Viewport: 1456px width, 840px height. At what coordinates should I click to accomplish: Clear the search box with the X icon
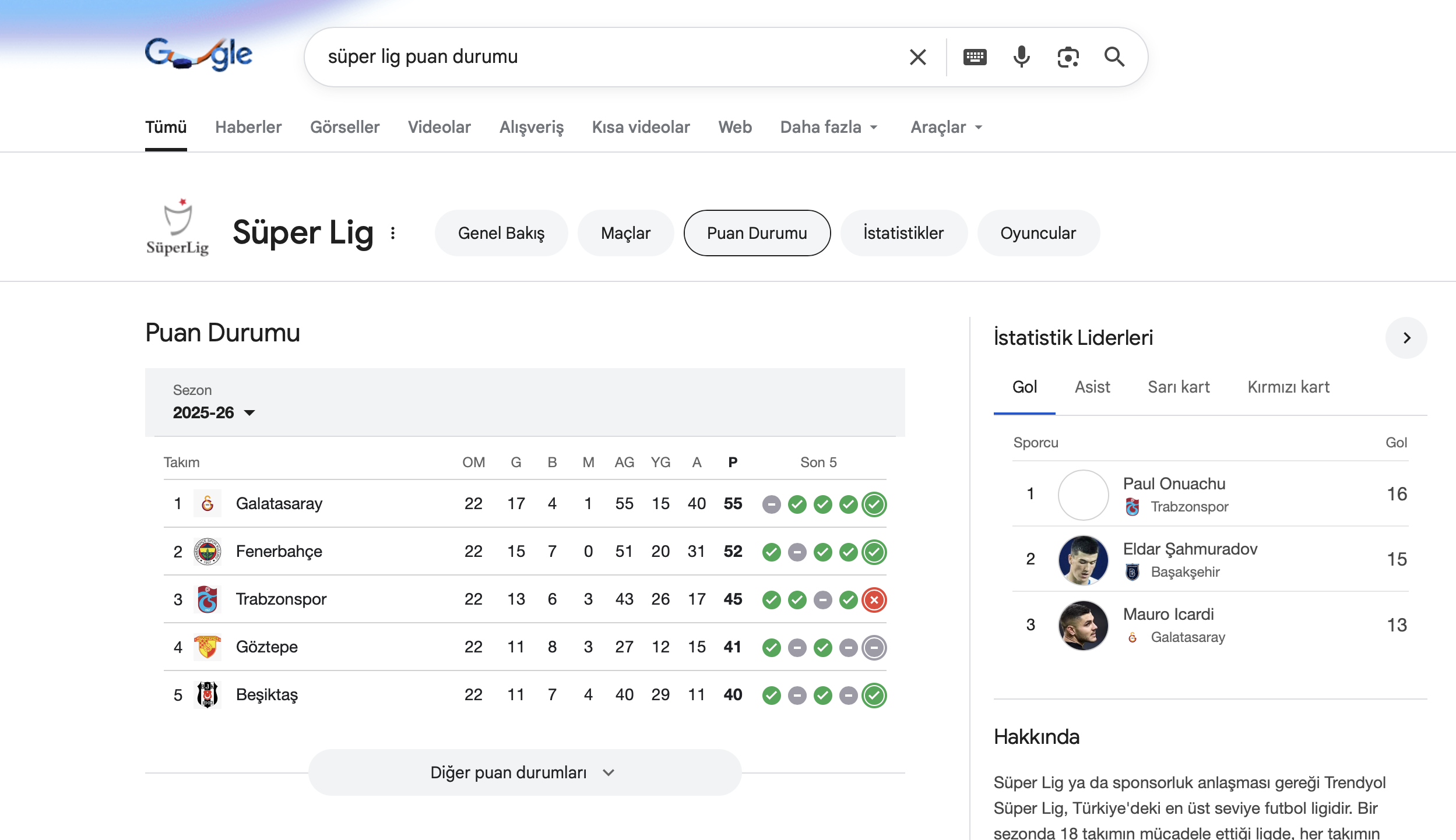coord(917,57)
